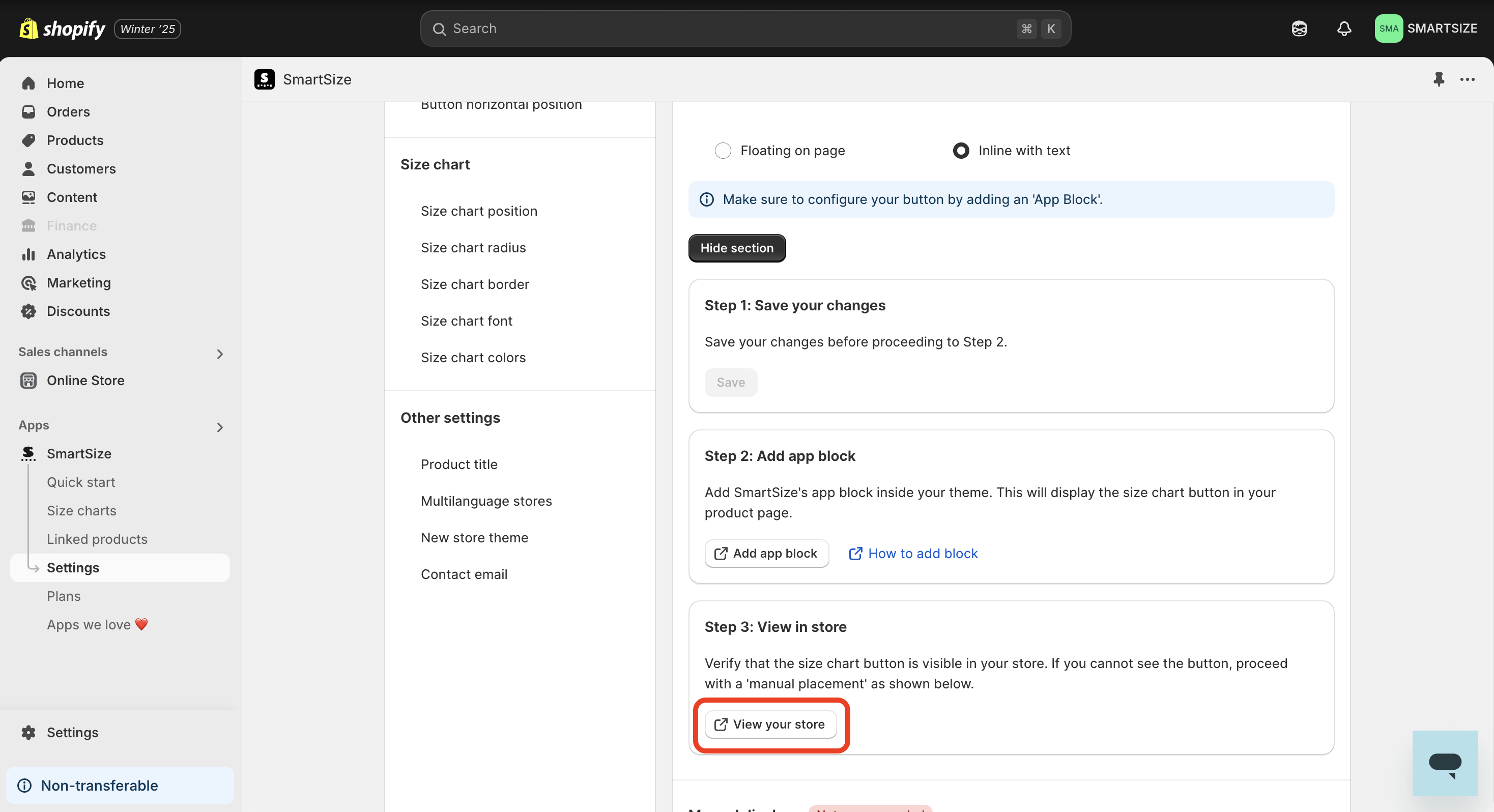
Task: Jump to Contact email setting
Action: pos(464,574)
